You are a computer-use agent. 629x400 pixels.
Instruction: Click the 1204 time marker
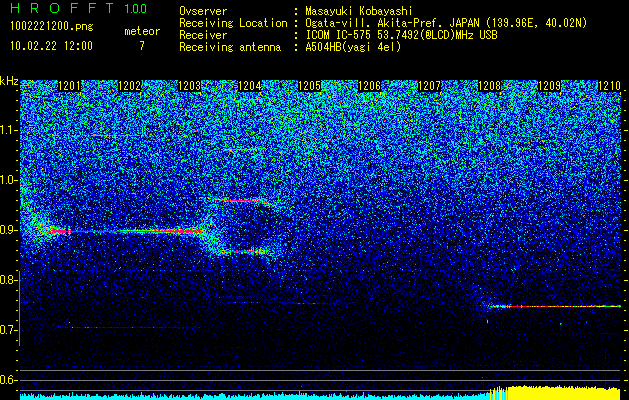click(250, 86)
